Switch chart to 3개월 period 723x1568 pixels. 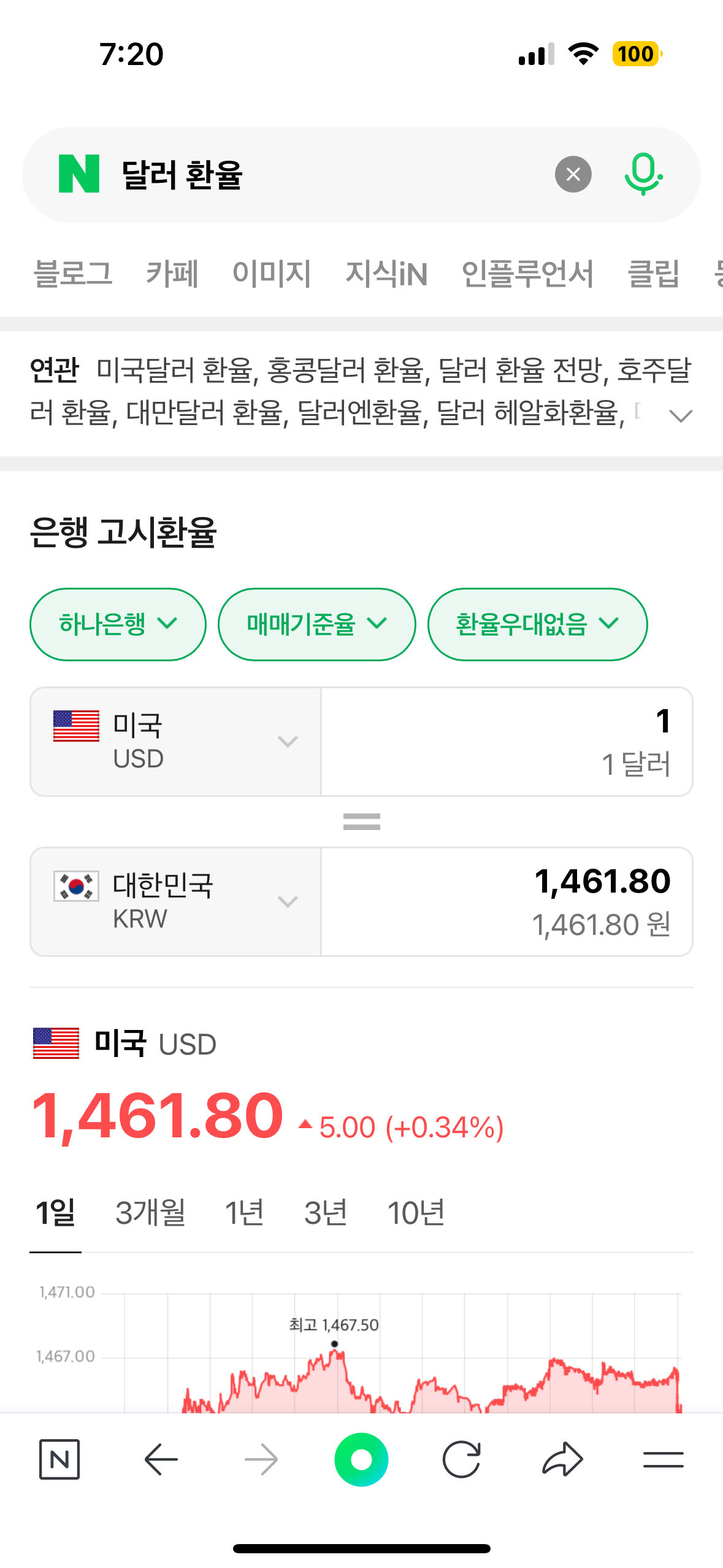[150, 1212]
